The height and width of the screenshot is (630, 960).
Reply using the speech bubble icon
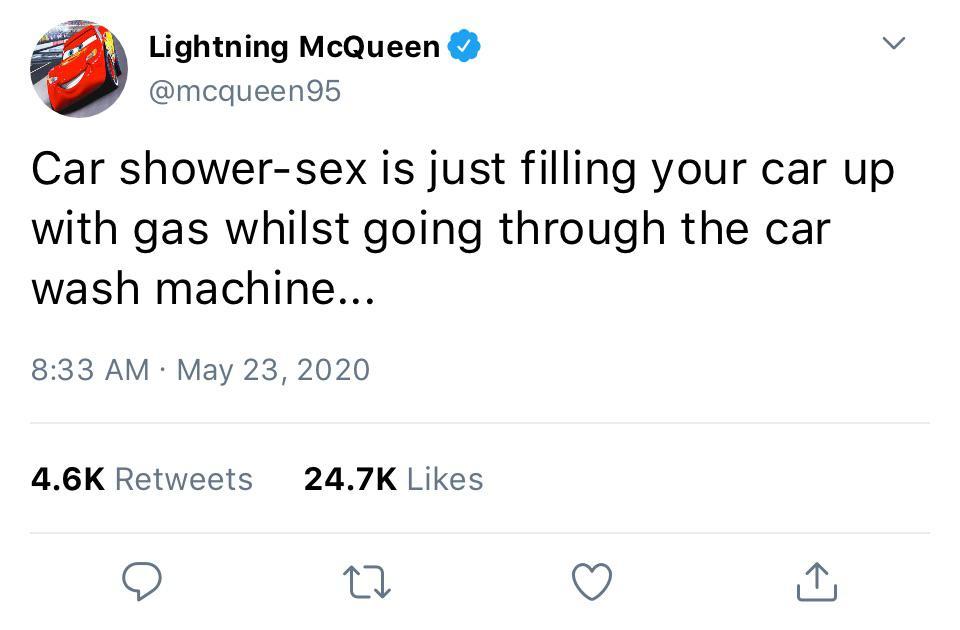[142, 581]
